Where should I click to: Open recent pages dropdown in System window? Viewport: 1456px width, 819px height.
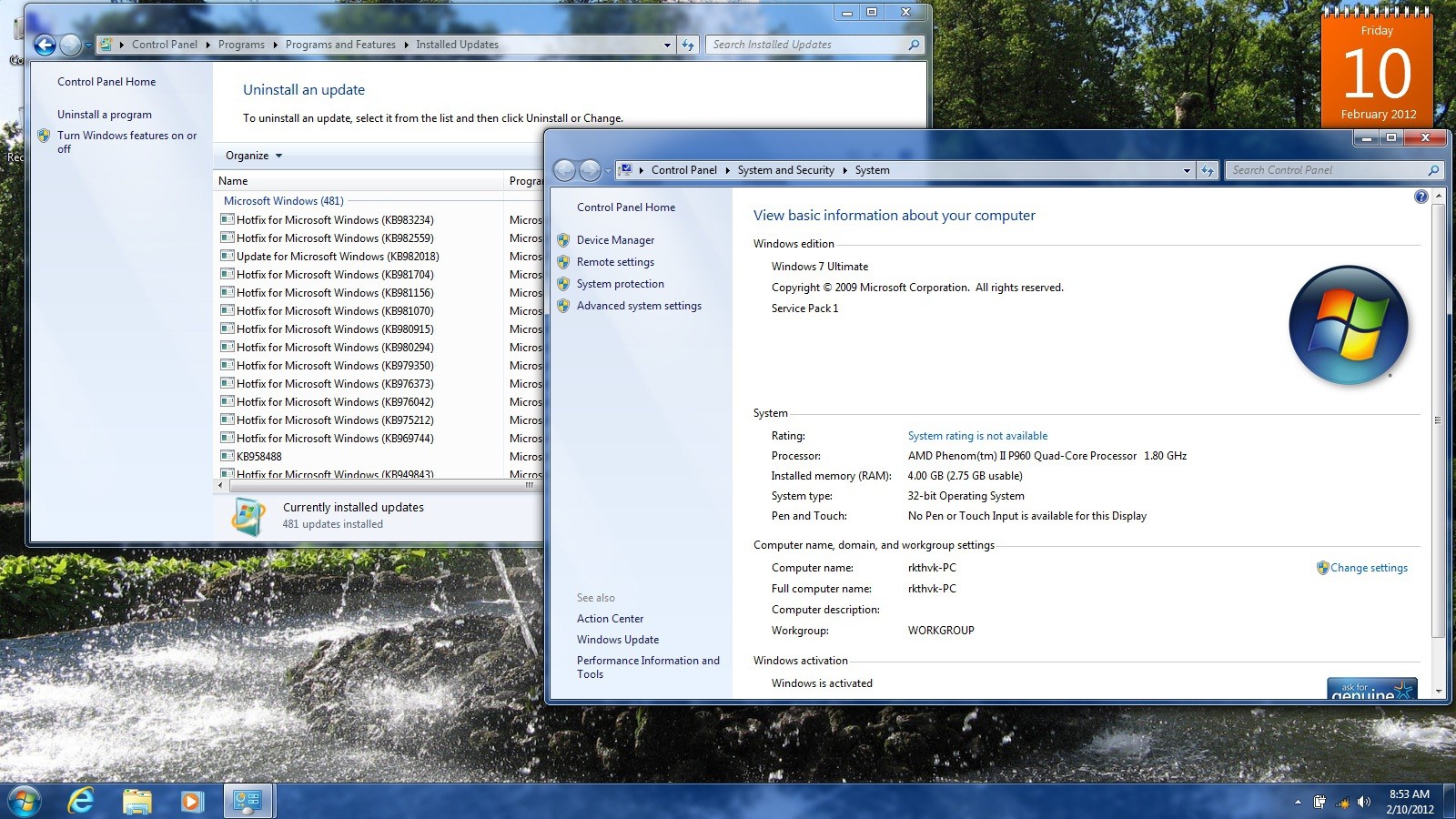(608, 170)
